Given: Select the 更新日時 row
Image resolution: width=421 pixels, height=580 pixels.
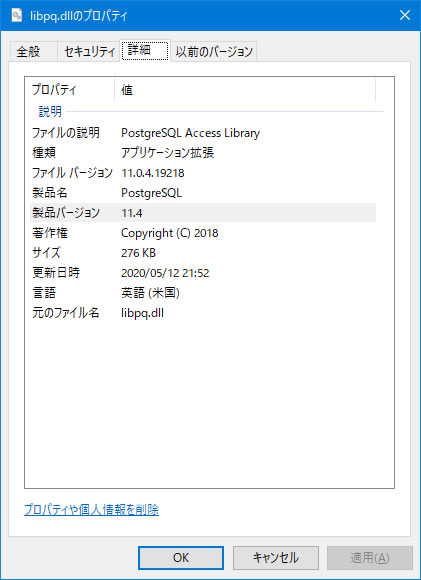Looking at the screenshot, I should pyautogui.click(x=203, y=273).
